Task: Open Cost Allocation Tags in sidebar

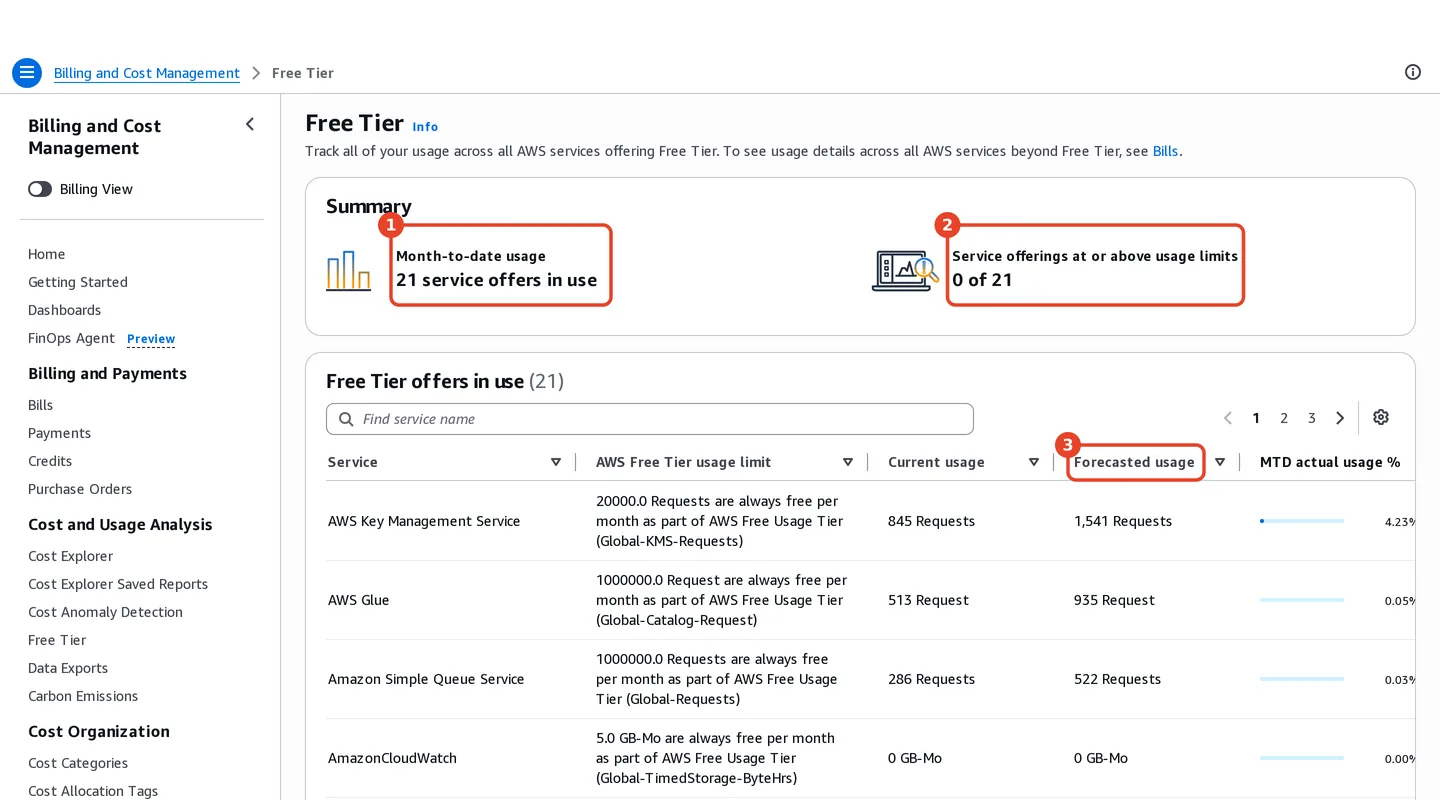Action: click(x=93, y=791)
